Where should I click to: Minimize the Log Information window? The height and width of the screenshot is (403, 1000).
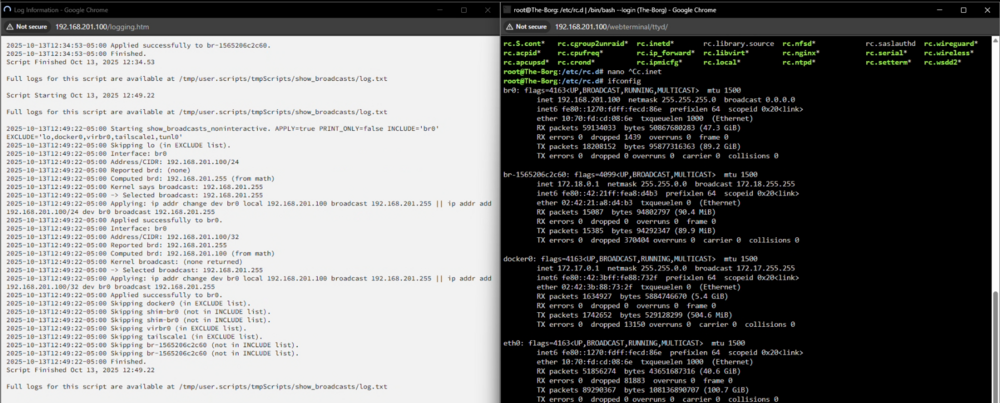point(439,10)
